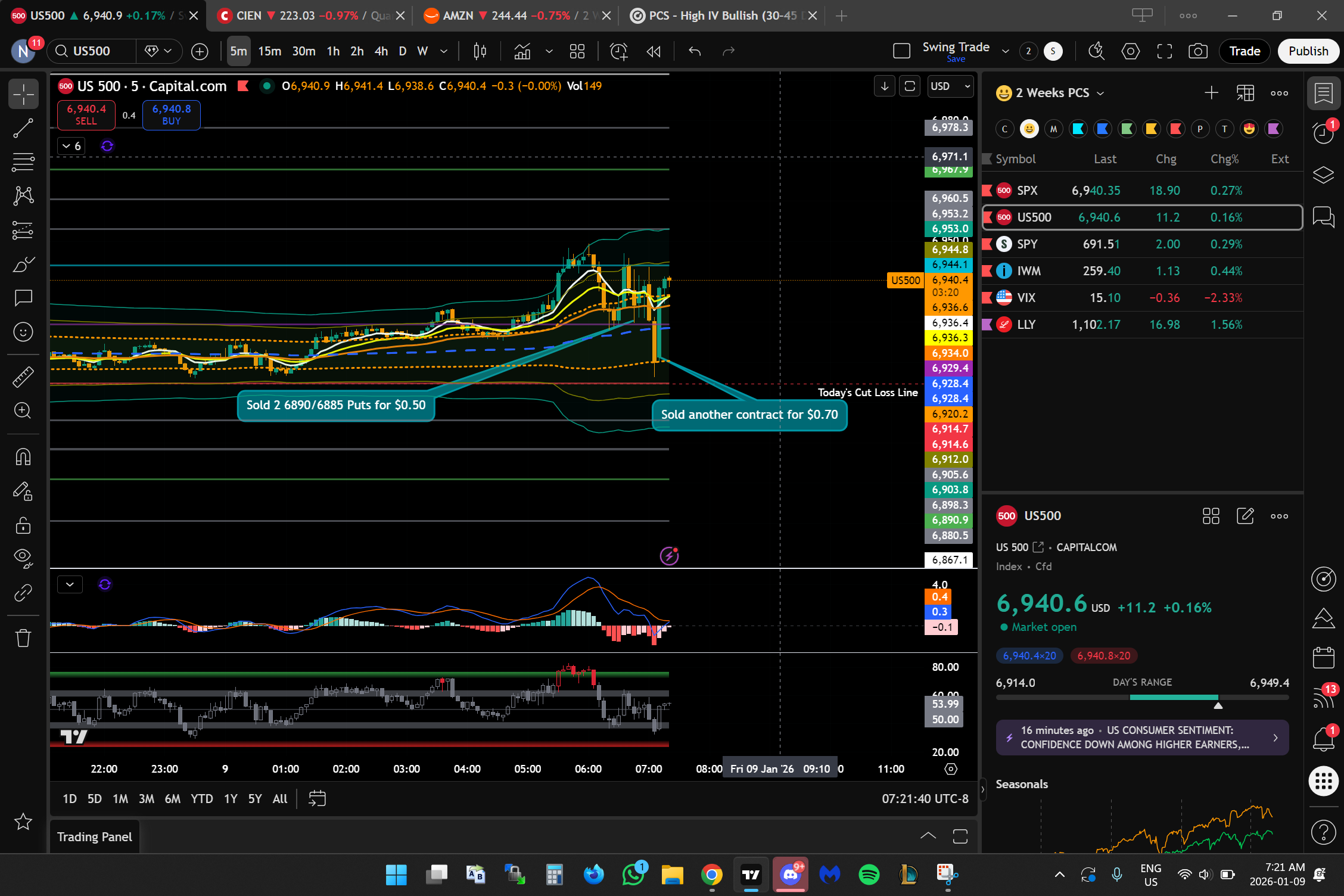Click the 6,940.8 BUY button
The width and height of the screenshot is (1344, 896).
(172, 114)
